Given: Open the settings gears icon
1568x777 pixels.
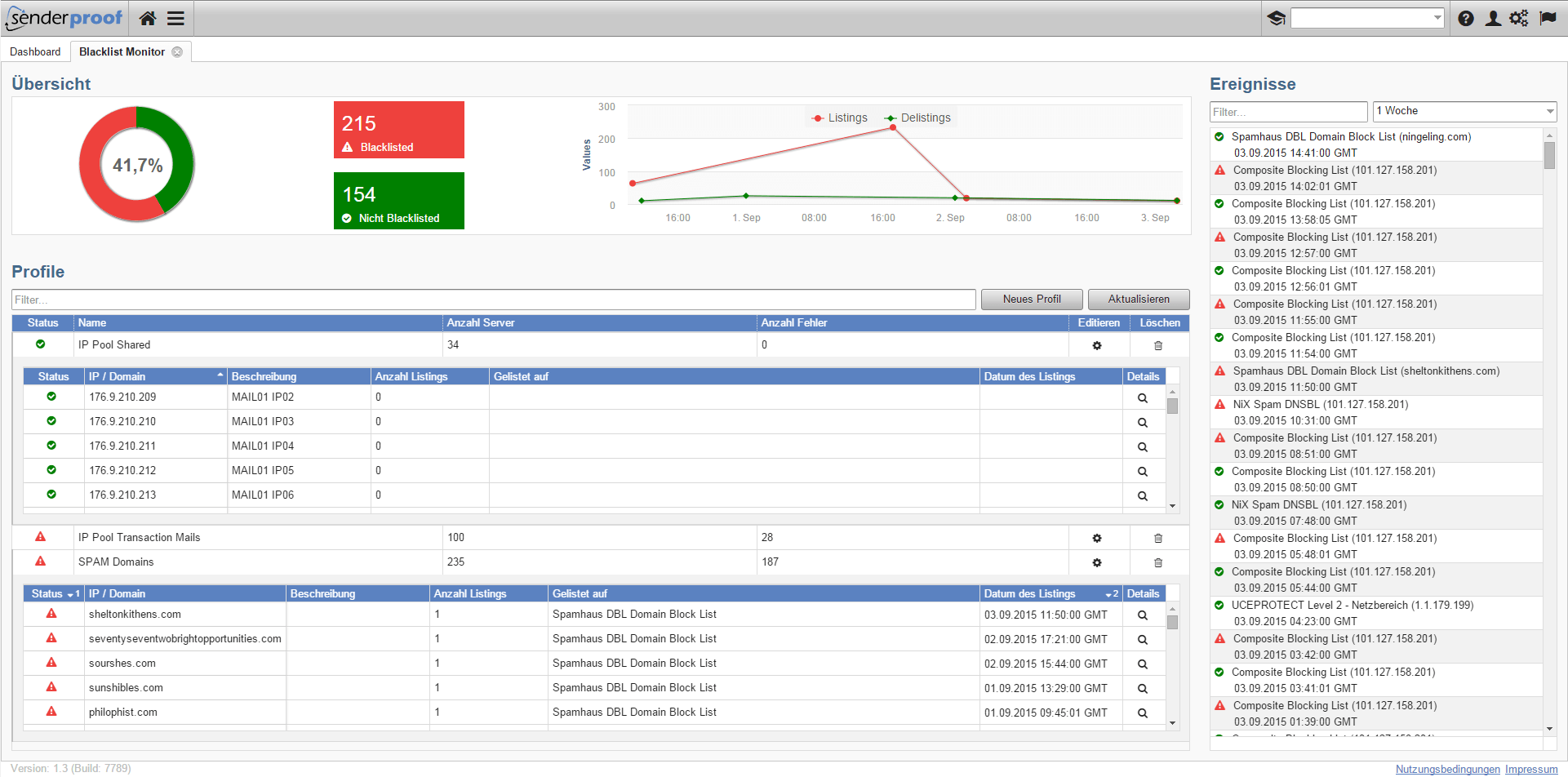Looking at the screenshot, I should pyautogui.click(x=1519, y=18).
